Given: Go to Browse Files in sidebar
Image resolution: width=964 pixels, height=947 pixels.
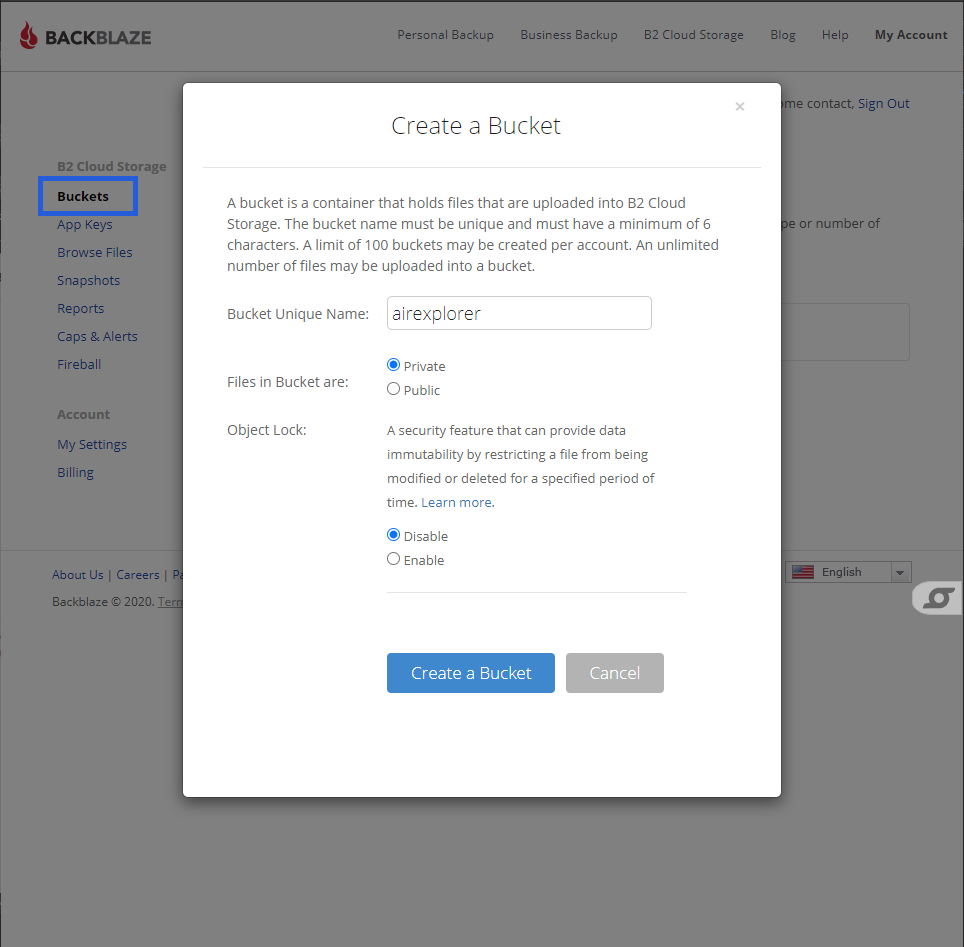Looking at the screenshot, I should (x=95, y=252).
